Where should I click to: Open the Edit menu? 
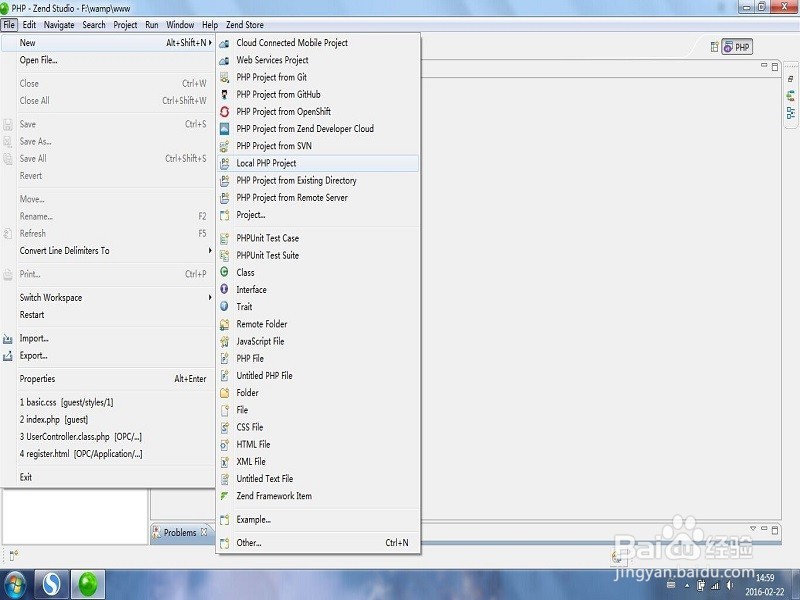tap(29, 24)
